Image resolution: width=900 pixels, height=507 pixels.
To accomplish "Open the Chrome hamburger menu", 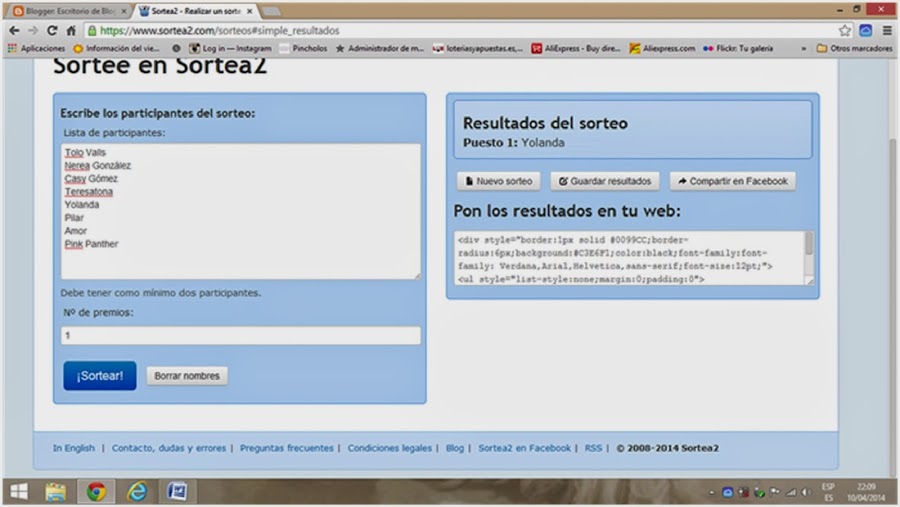I will tap(887, 30).
